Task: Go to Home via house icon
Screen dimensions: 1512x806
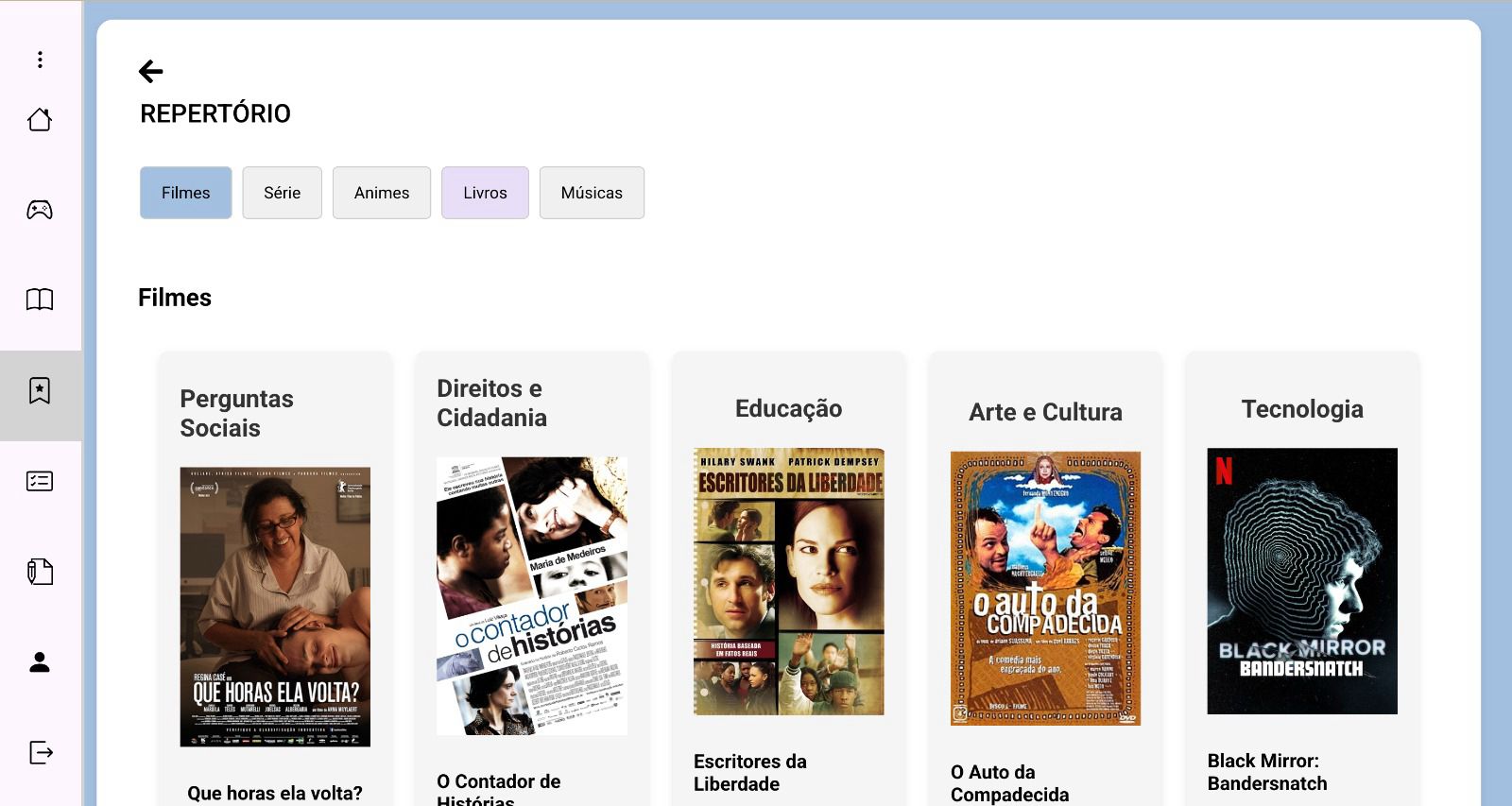Action: click(x=40, y=120)
